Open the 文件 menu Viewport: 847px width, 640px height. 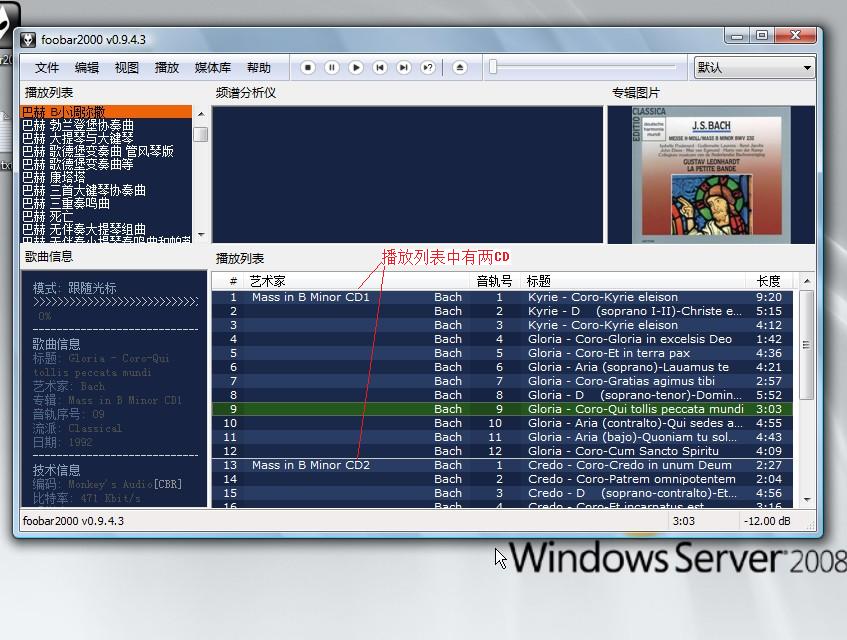click(47, 68)
